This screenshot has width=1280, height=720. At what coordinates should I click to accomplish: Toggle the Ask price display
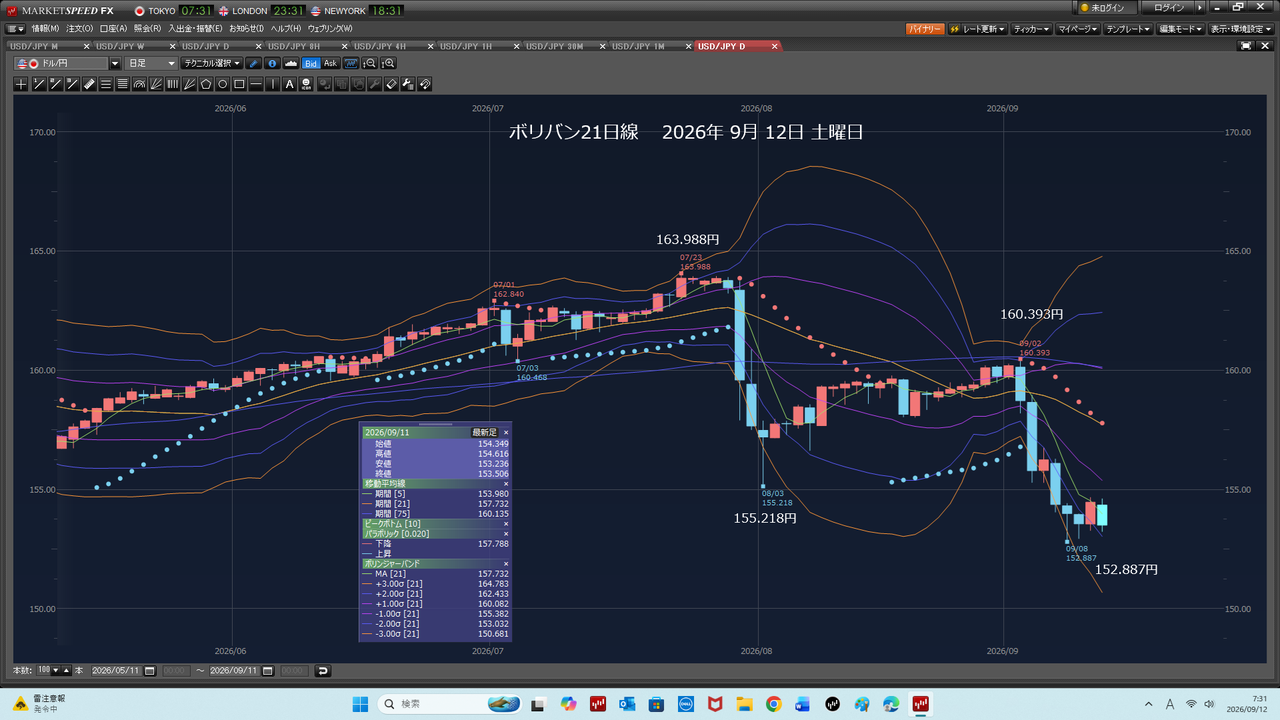point(330,63)
